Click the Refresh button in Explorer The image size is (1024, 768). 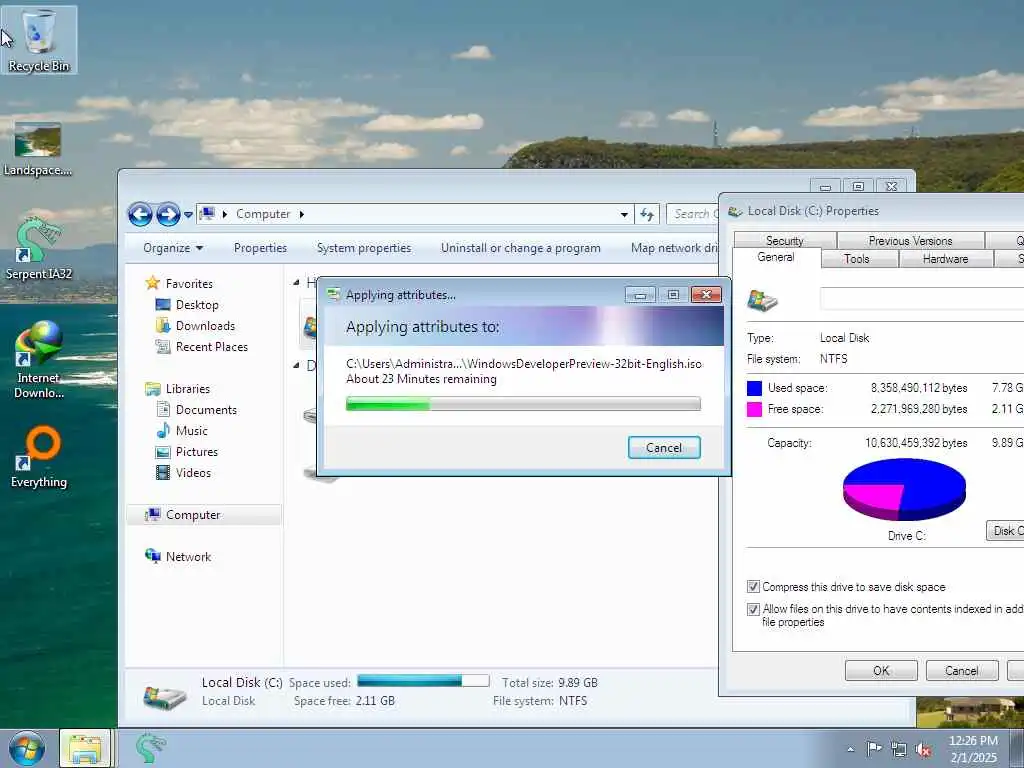pyautogui.click(x=647, y=214)
